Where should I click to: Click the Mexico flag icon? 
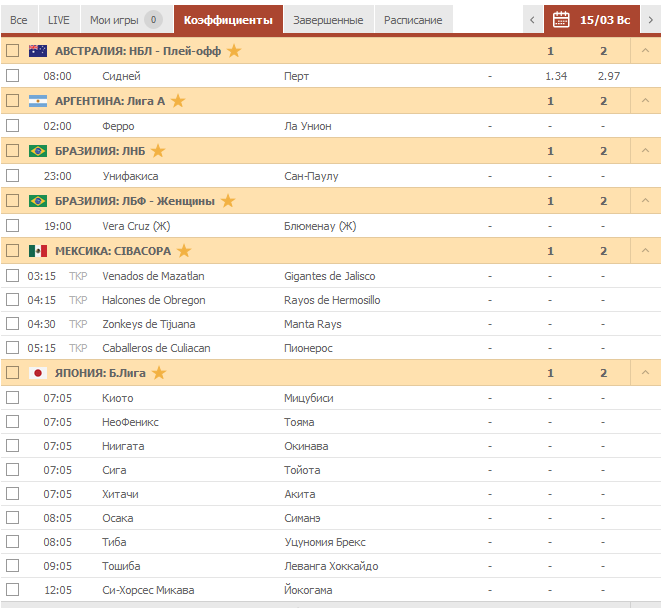(x=38, y=251)
